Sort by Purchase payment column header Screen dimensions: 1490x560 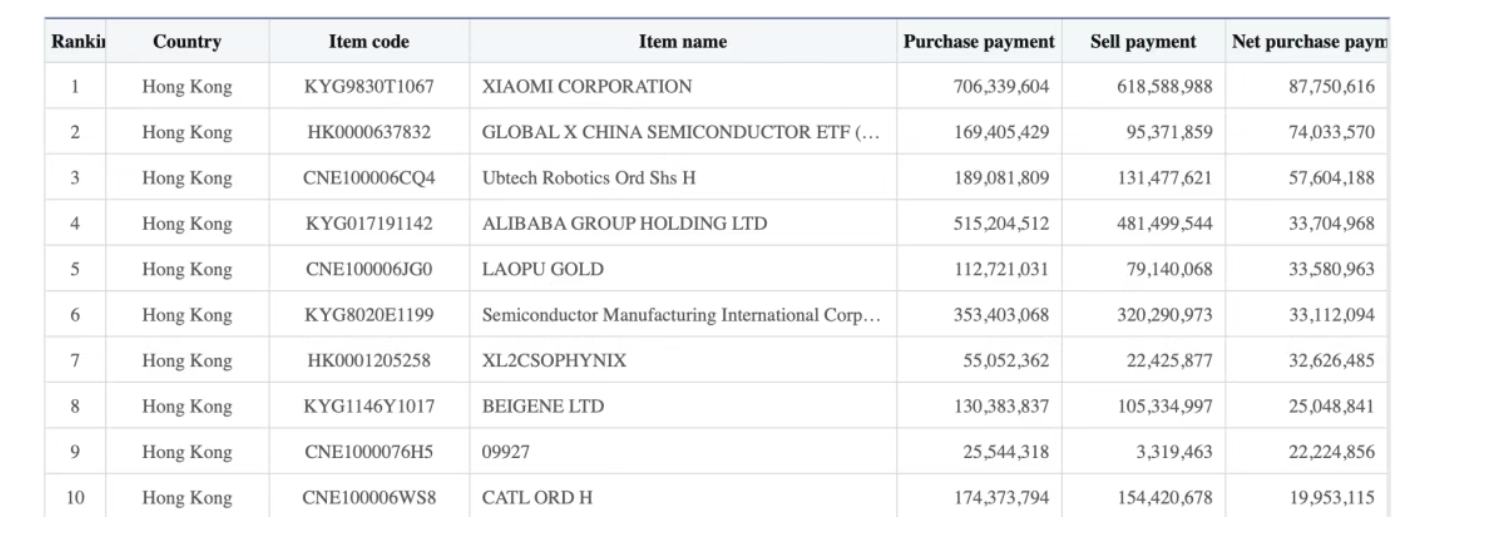click(979, 42)
